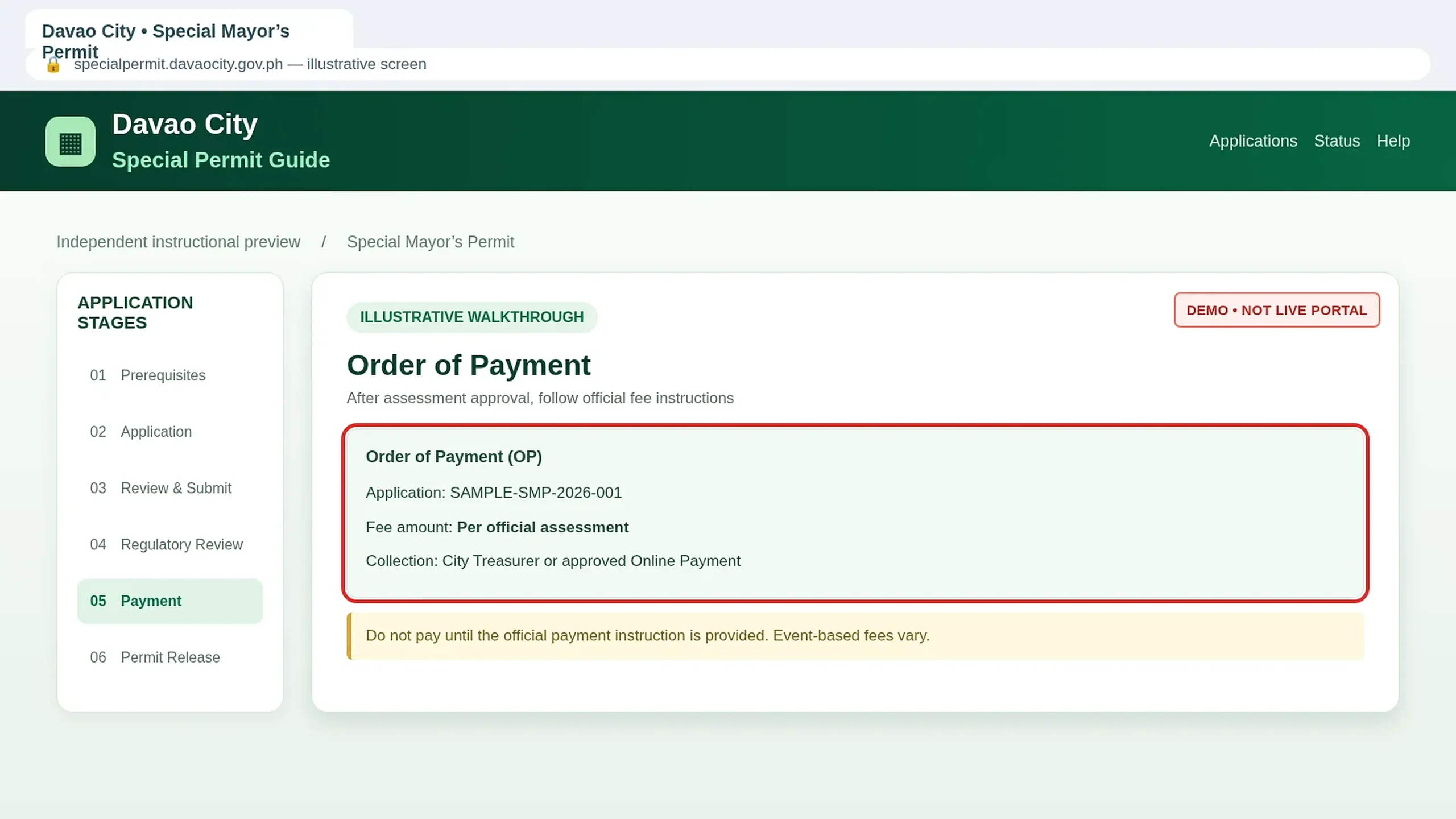Open the Applications nav link

pos(1253,141)
